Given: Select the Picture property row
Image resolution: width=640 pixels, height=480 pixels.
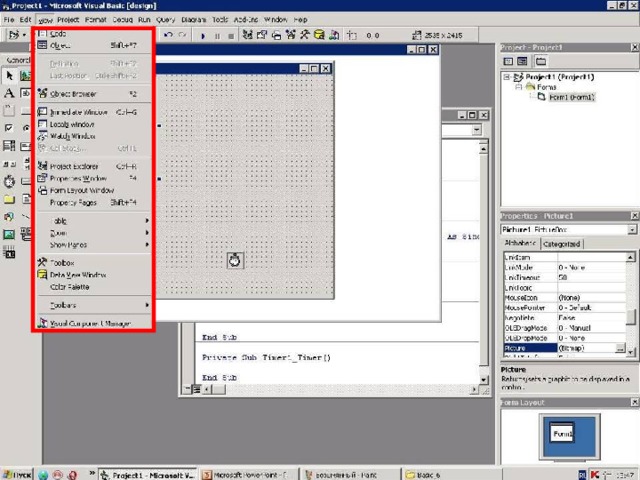Looking at the screenshot, I should point(564,348).
